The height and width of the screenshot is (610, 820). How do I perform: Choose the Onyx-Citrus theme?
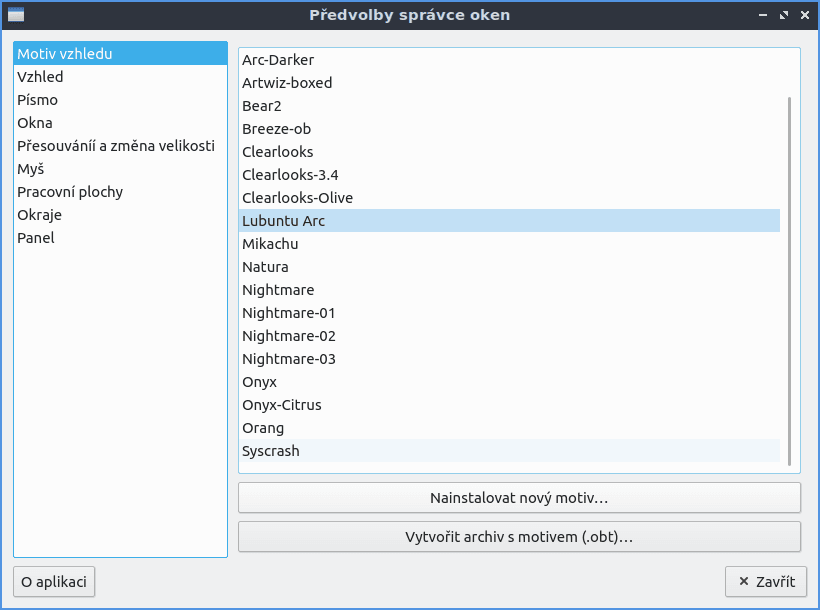click(x=282, y=405)
